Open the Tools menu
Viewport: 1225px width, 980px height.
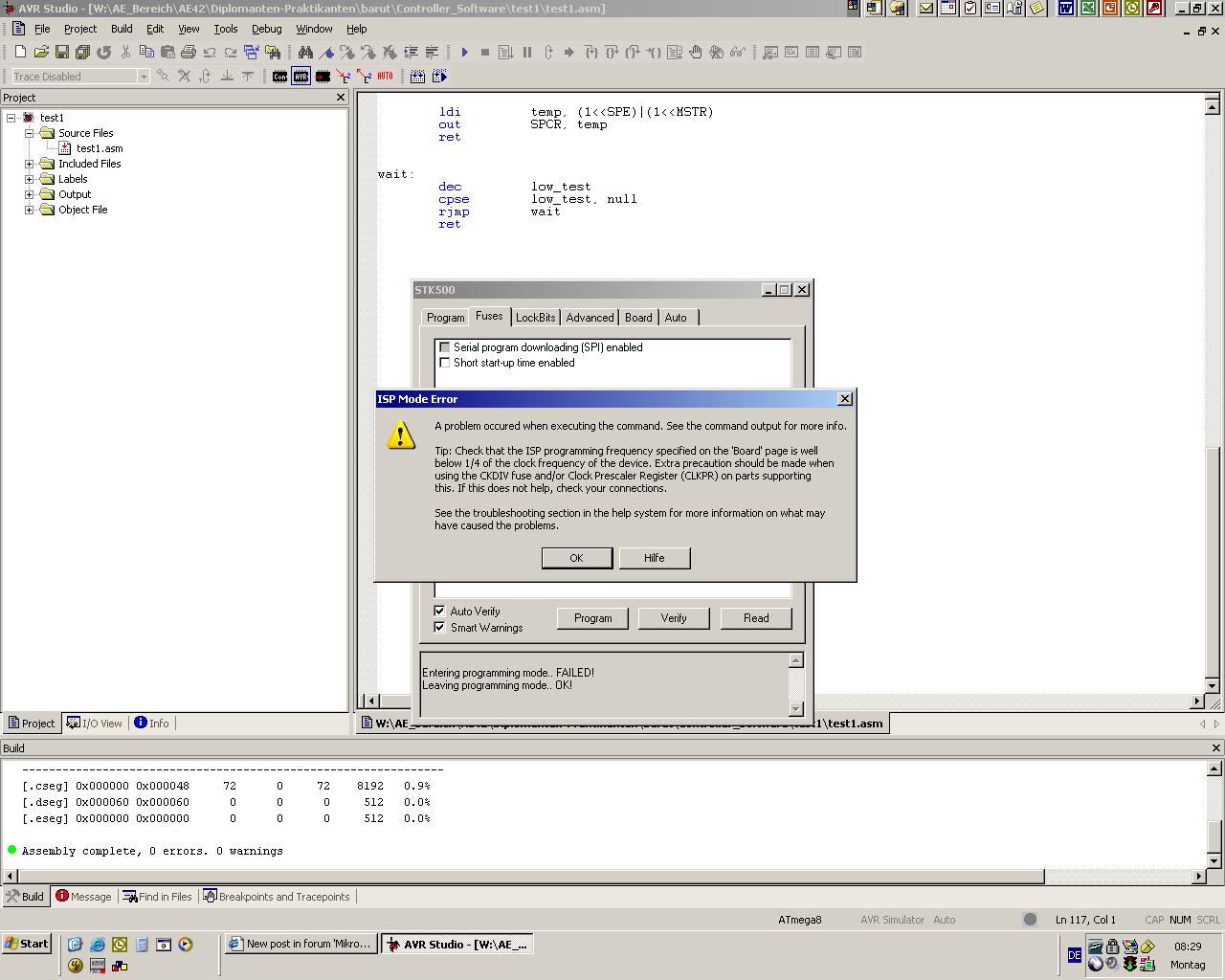tap(226, 29)
